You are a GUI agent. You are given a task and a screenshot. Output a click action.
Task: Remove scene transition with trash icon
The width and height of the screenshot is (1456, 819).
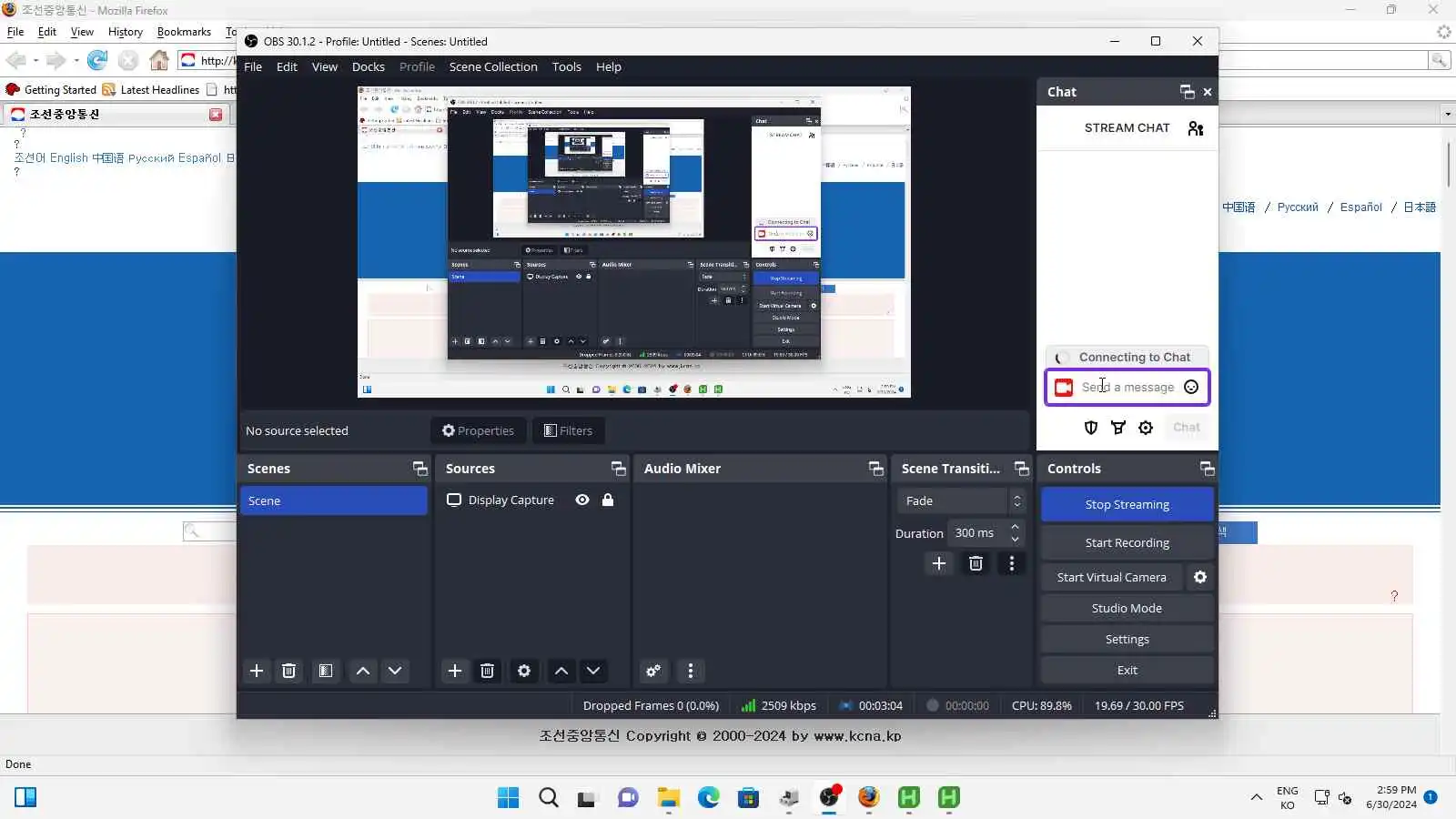[x=976, y=563]
